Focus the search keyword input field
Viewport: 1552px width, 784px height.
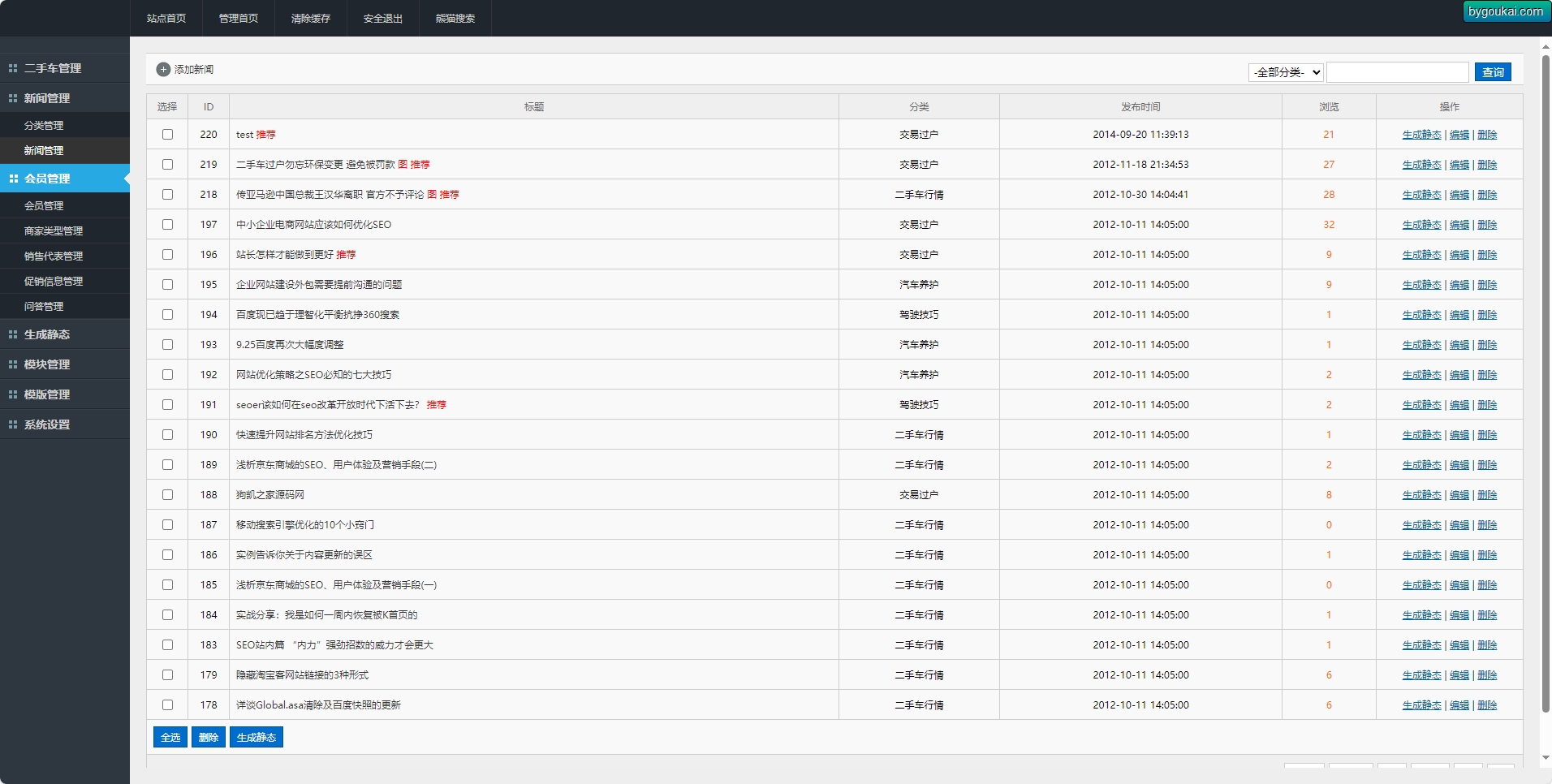[x=1397, y=72]
